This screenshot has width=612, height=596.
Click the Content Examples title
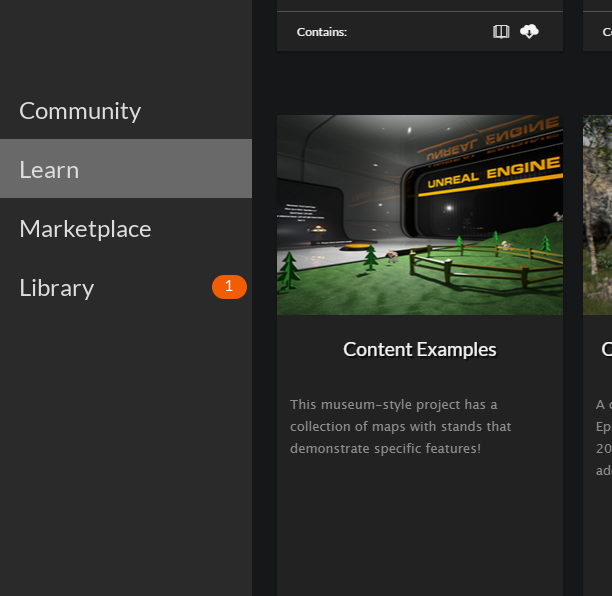pos(420,349)
